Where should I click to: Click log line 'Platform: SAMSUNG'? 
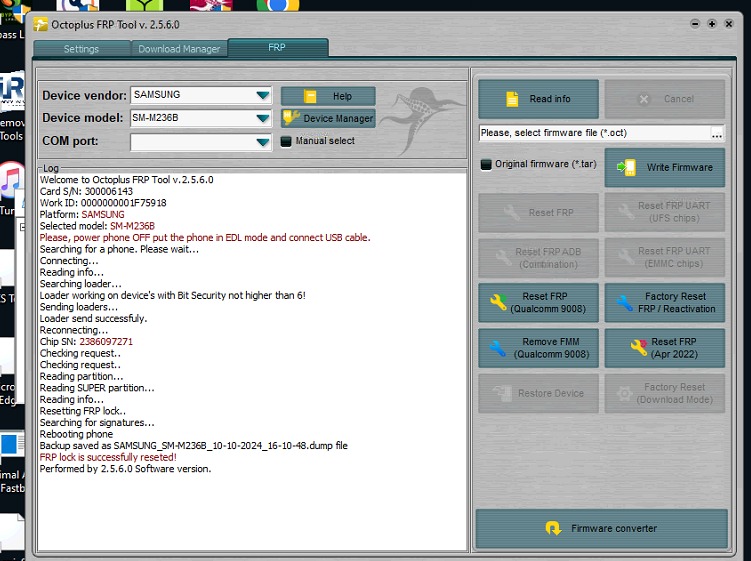[82, 215]
